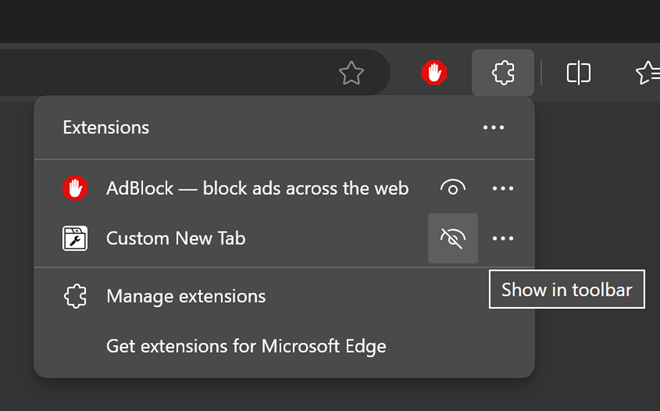This screenshot has height=411, width=660.
Task: Hide AdBlock from toolbar using its eye icon
Action: pos(453,188)
